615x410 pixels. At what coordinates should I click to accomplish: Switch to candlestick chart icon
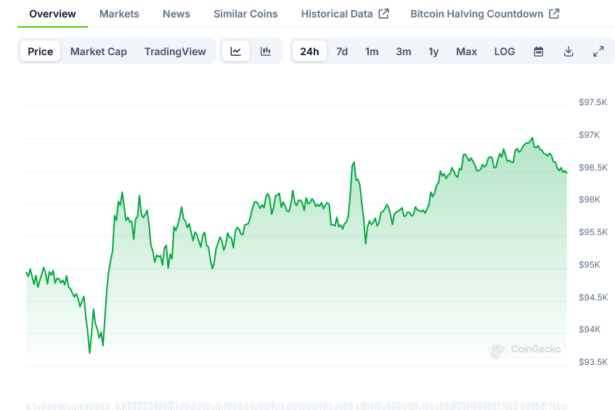(x=265, y=51)
